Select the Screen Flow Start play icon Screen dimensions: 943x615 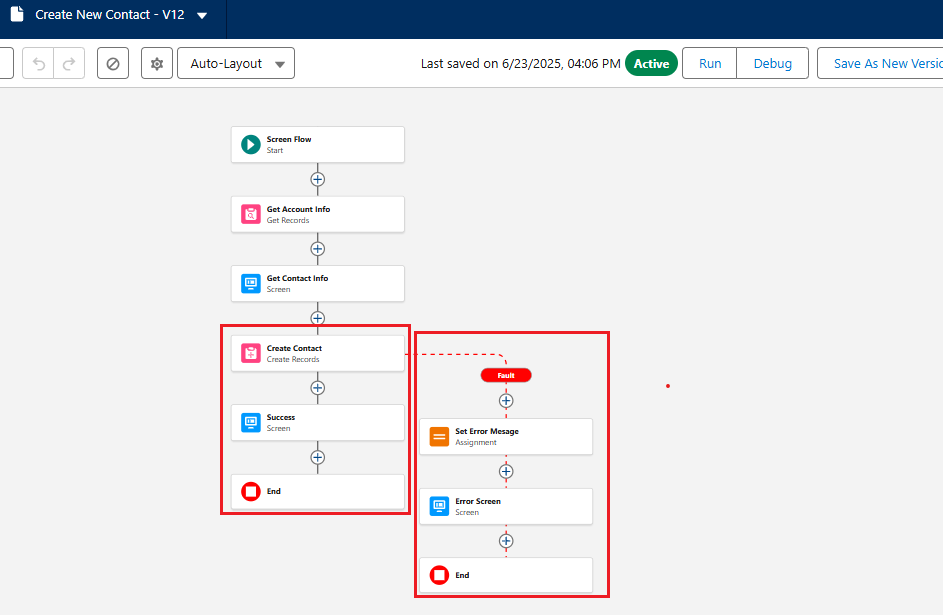(x=251, y=144)
